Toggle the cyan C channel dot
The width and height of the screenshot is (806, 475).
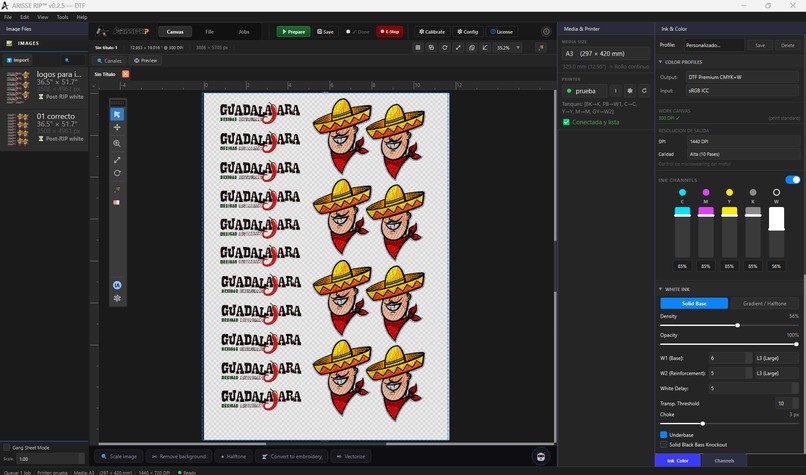point(682,192)
